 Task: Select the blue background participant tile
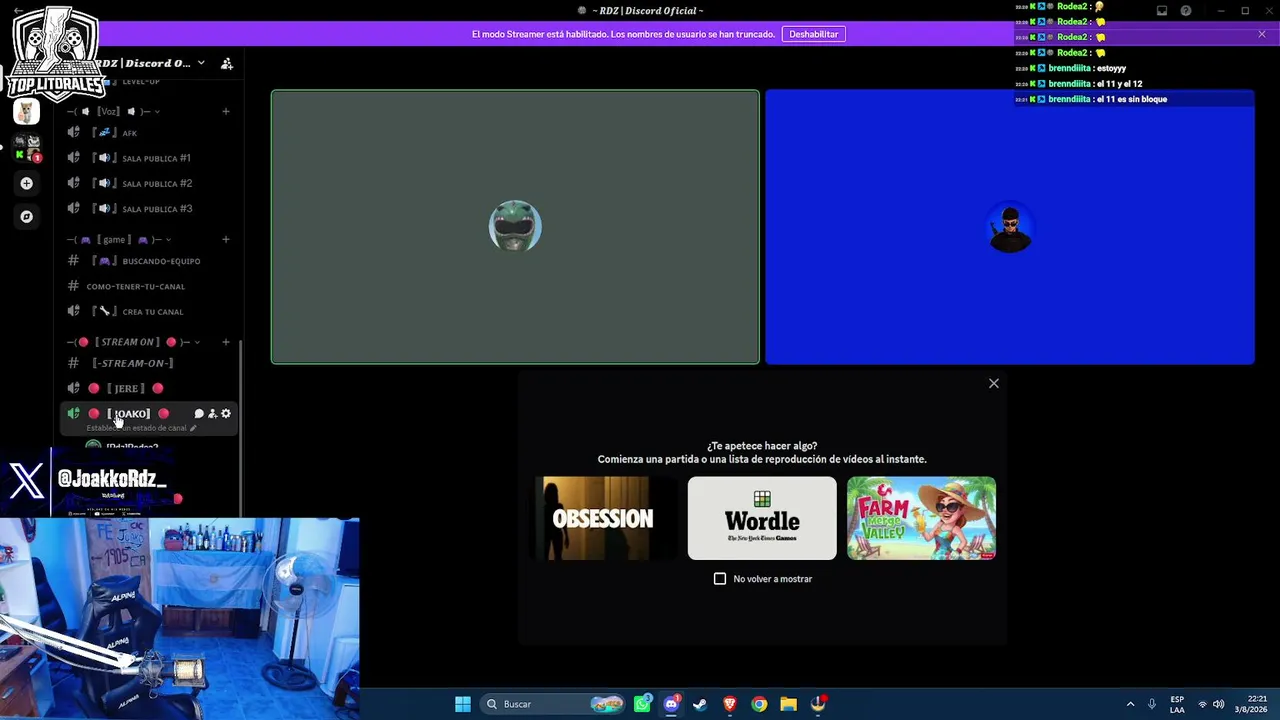1010,227
